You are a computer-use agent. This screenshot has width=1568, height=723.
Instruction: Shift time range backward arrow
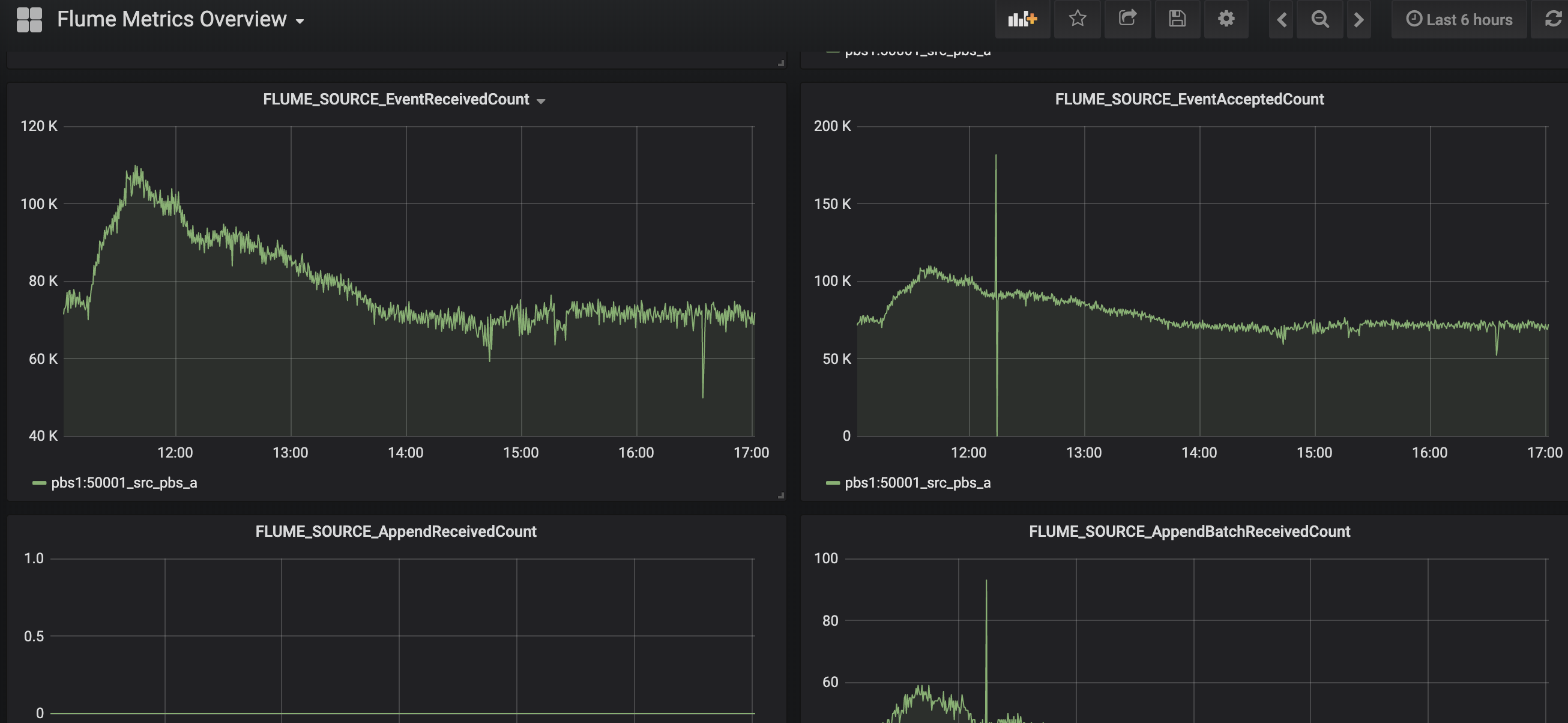point(1281,19)
